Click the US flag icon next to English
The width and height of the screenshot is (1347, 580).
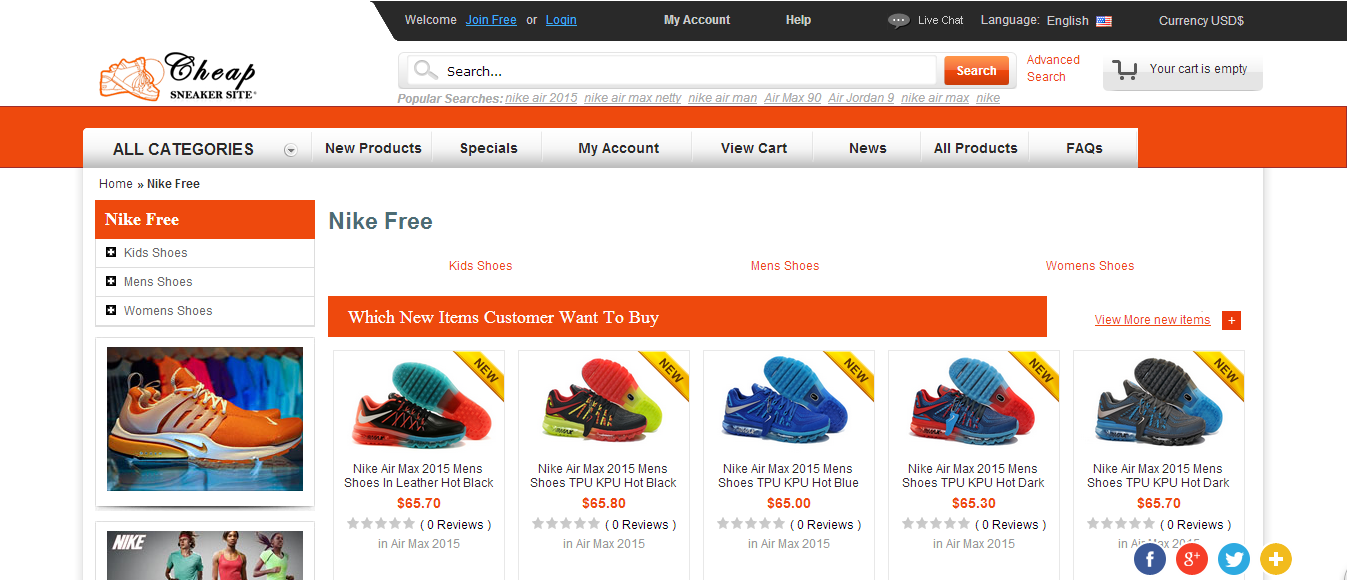1103,20
